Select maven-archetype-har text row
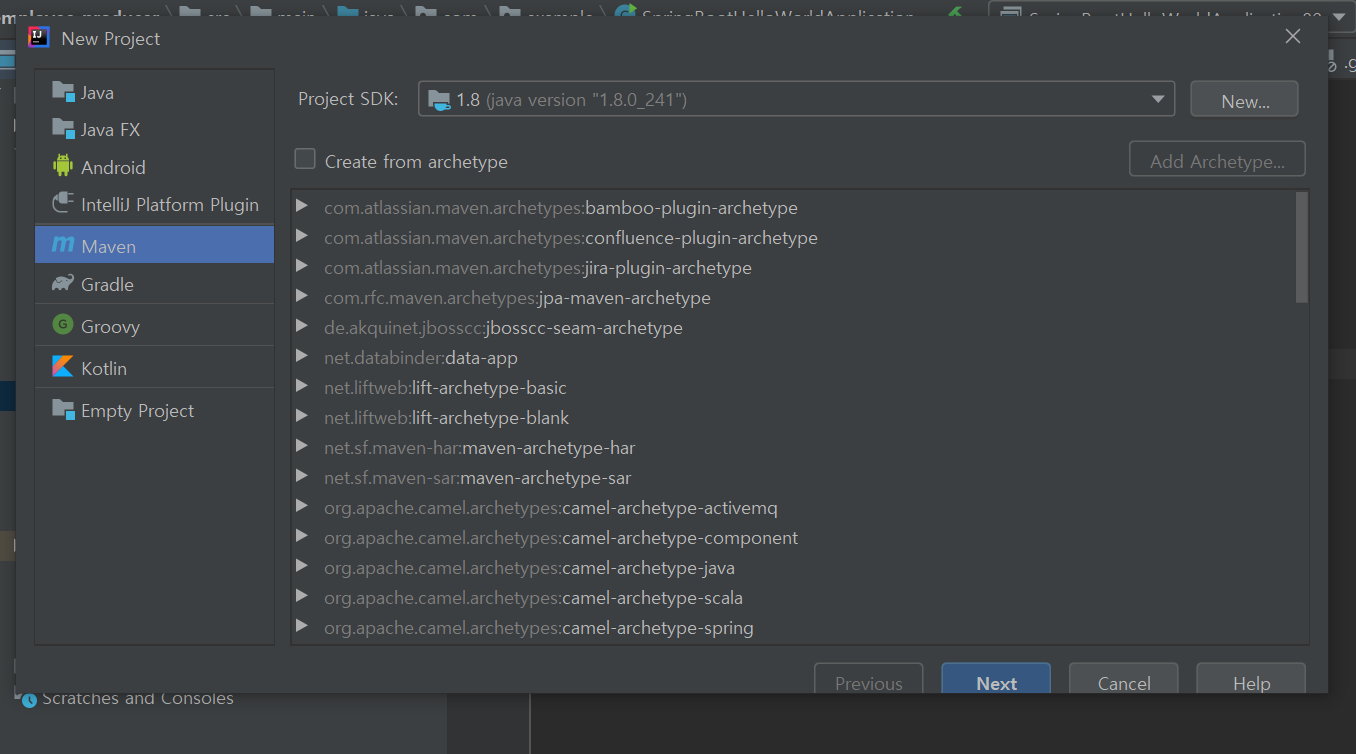Image resolution: width=1356 pixels, height=754 pixels. click(479, 448)
